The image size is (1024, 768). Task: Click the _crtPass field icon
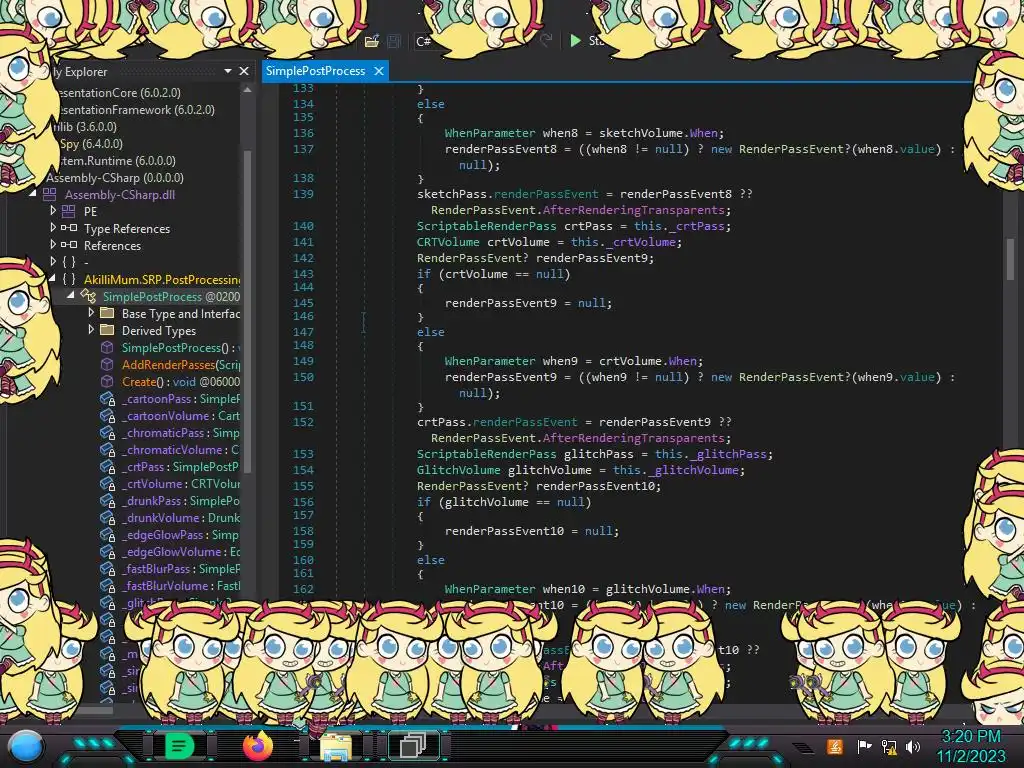[107, 466]
